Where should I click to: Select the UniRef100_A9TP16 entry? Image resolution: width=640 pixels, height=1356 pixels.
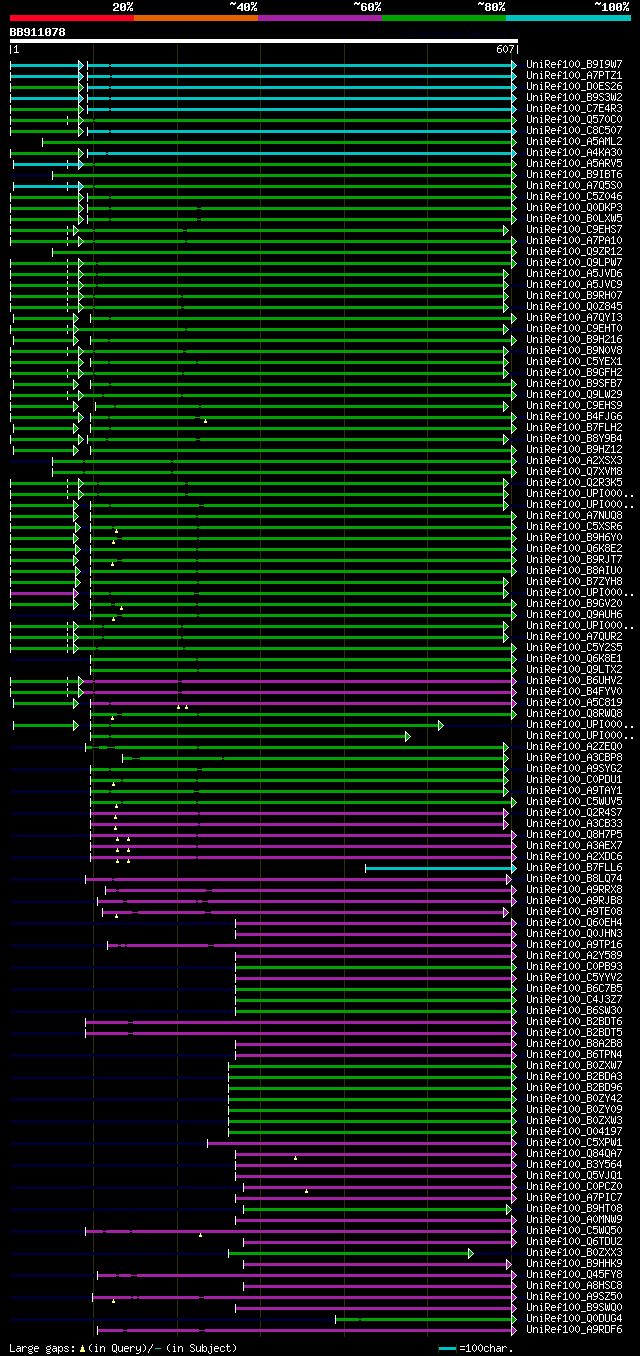(574, 944)
